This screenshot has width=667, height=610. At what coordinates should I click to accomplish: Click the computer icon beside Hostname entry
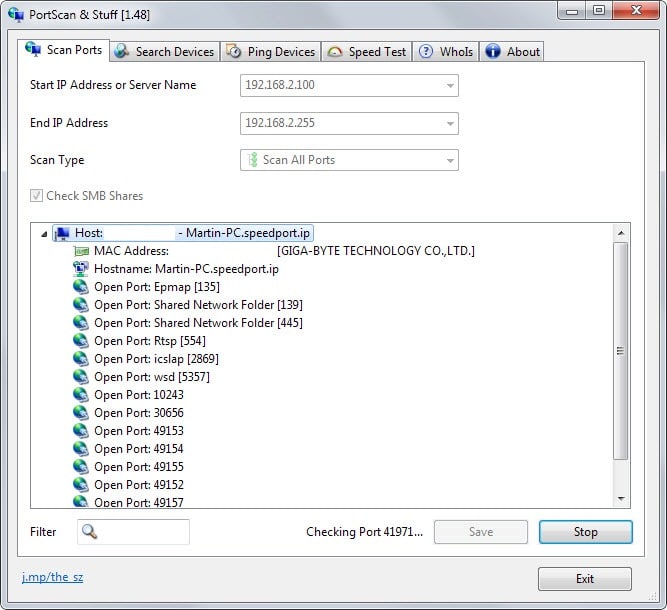[81, 269]
